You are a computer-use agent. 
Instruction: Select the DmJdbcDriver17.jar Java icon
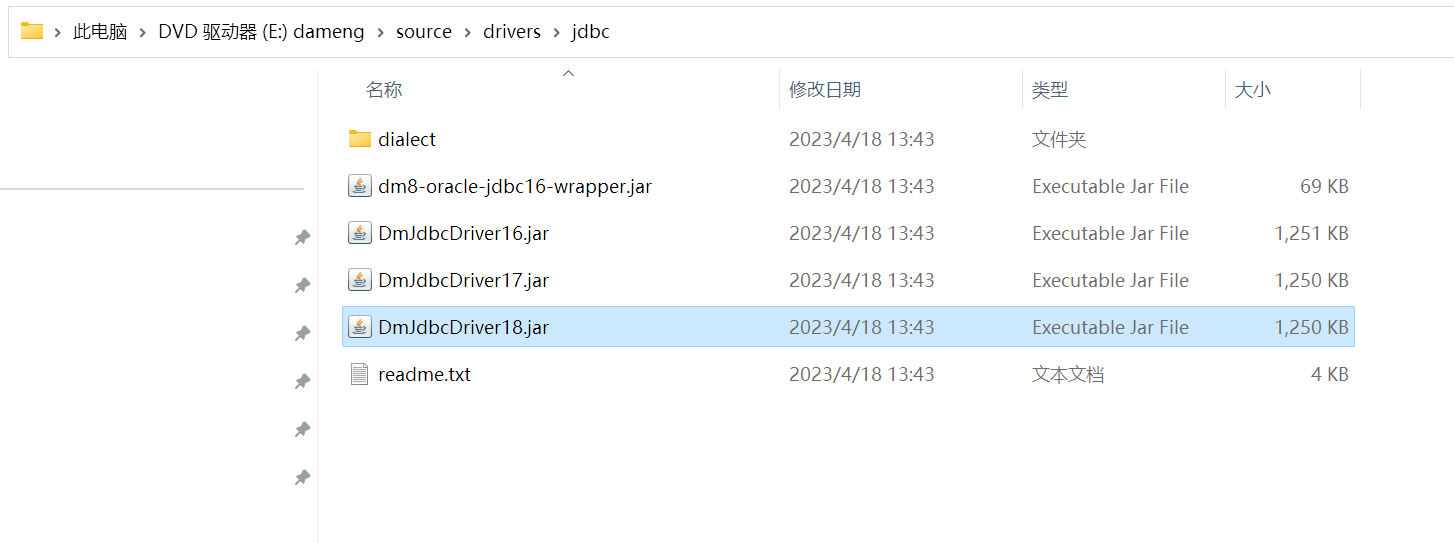[360, 280]
